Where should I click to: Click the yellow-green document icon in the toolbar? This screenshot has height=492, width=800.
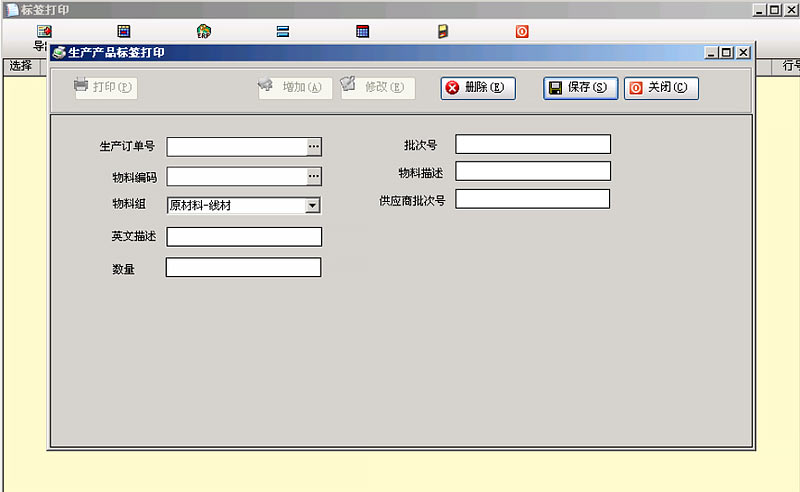(443, 31)
